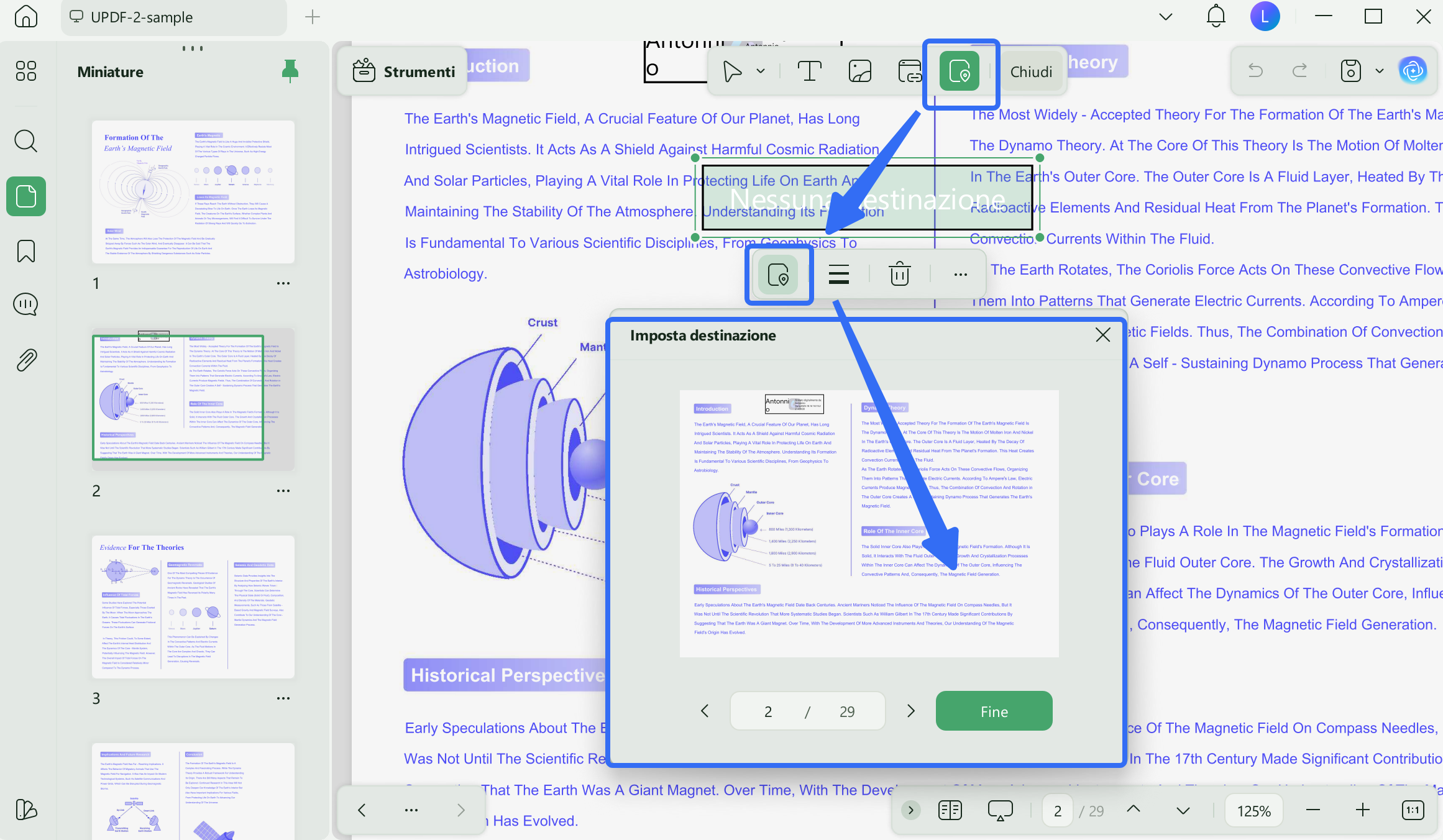Go to previous page in dialog
Viewport: 1443px width, 840px height.
coord(705,711)
